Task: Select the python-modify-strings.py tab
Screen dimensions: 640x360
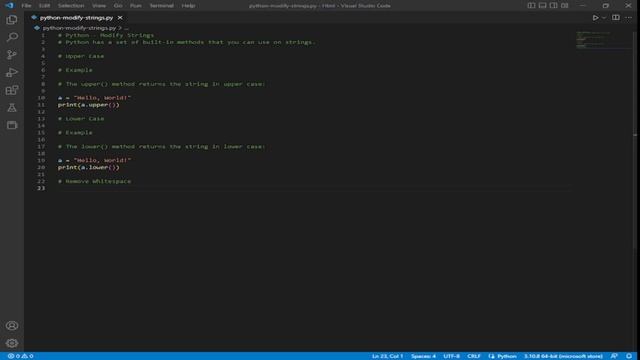Action: (76, 18)
